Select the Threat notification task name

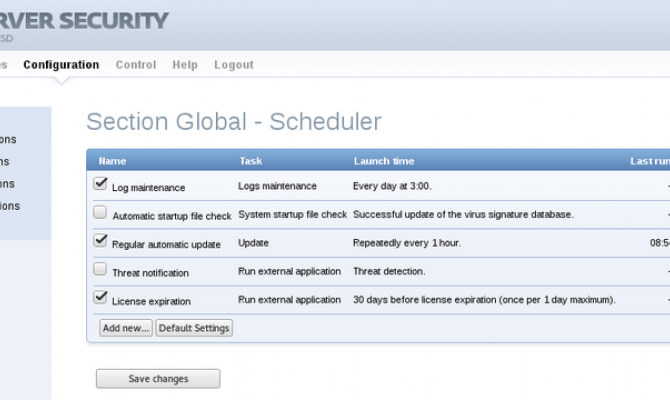point(150,273)
